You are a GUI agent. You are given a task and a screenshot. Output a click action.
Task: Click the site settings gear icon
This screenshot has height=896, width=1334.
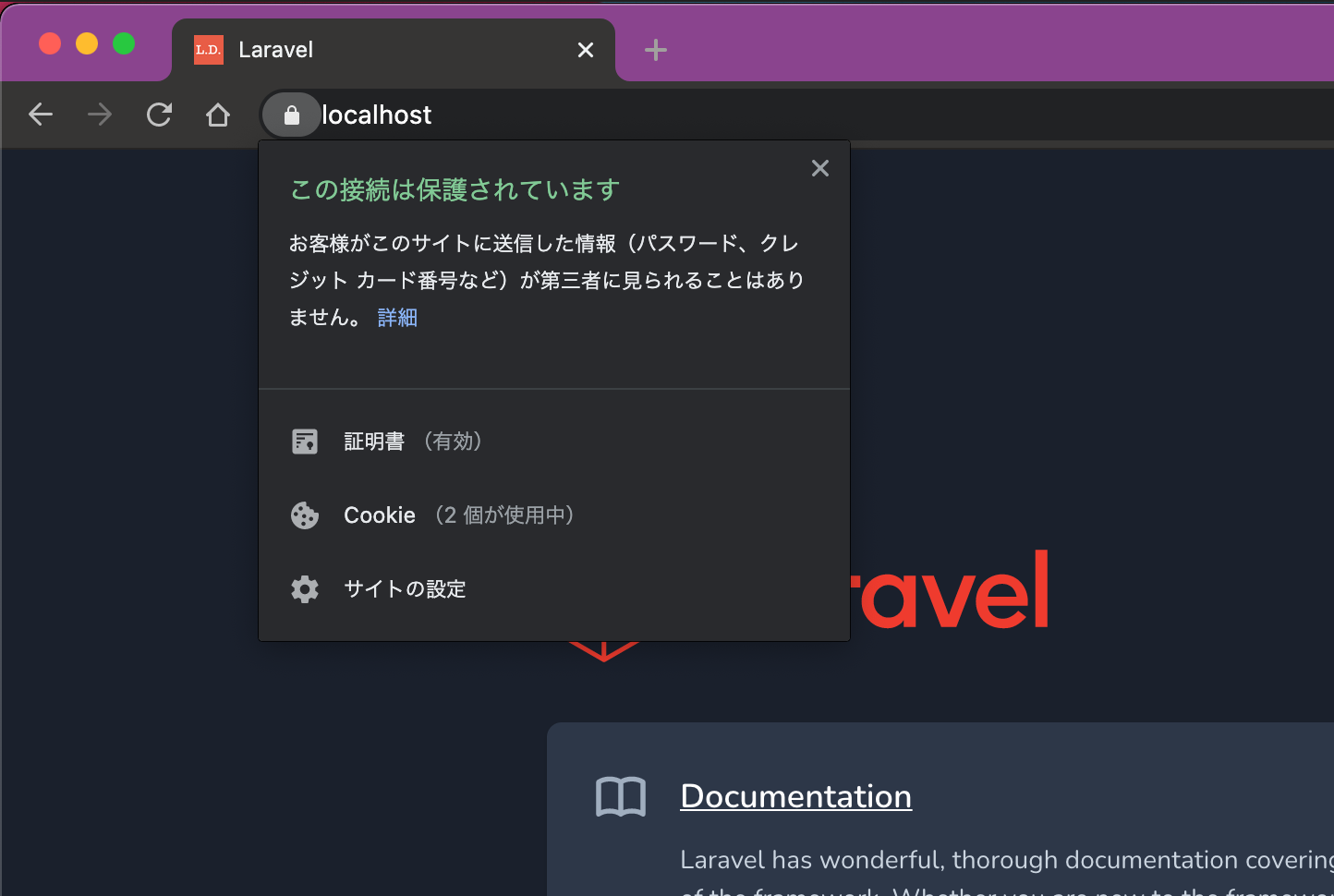coord(305,589)
